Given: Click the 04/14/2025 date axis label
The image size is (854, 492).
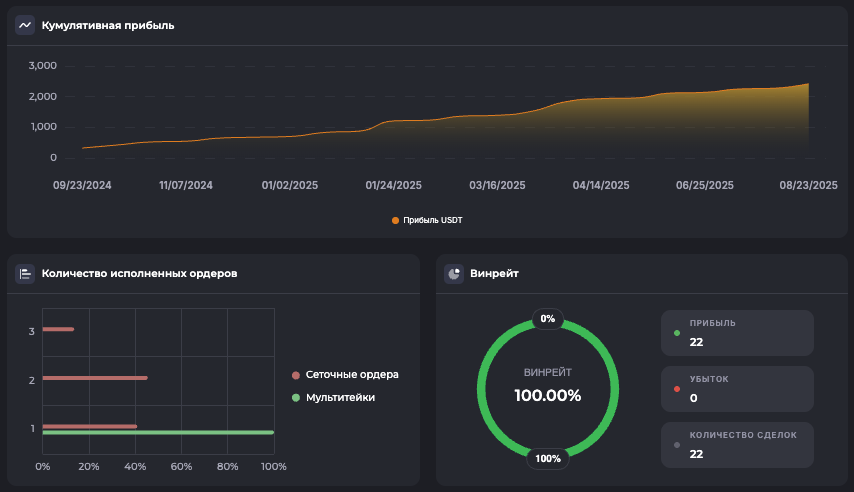Looking at the screenshot, I should click(x=601, y=186).
